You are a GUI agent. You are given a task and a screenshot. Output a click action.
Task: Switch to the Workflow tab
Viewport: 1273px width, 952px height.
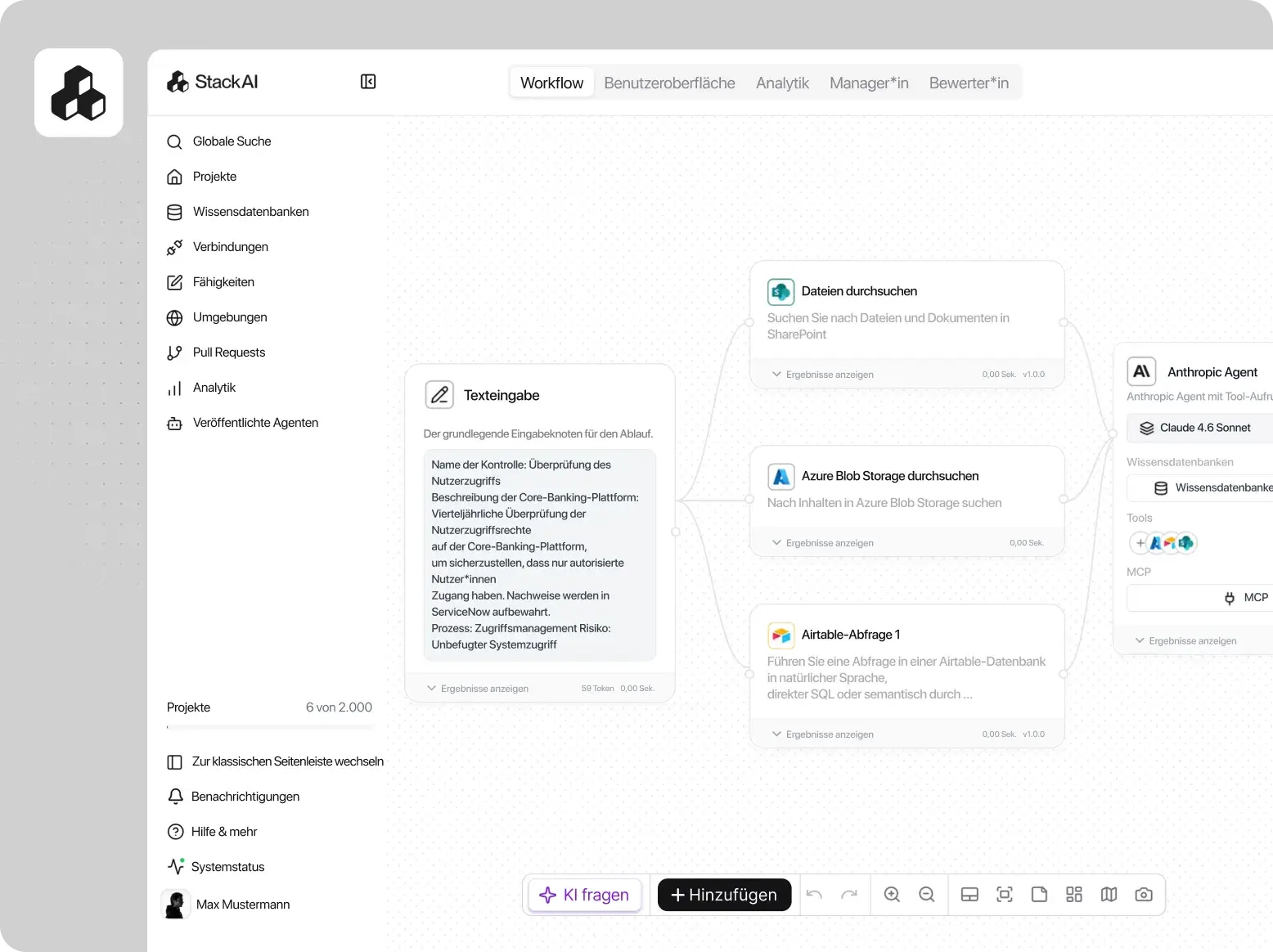[551, 83]
